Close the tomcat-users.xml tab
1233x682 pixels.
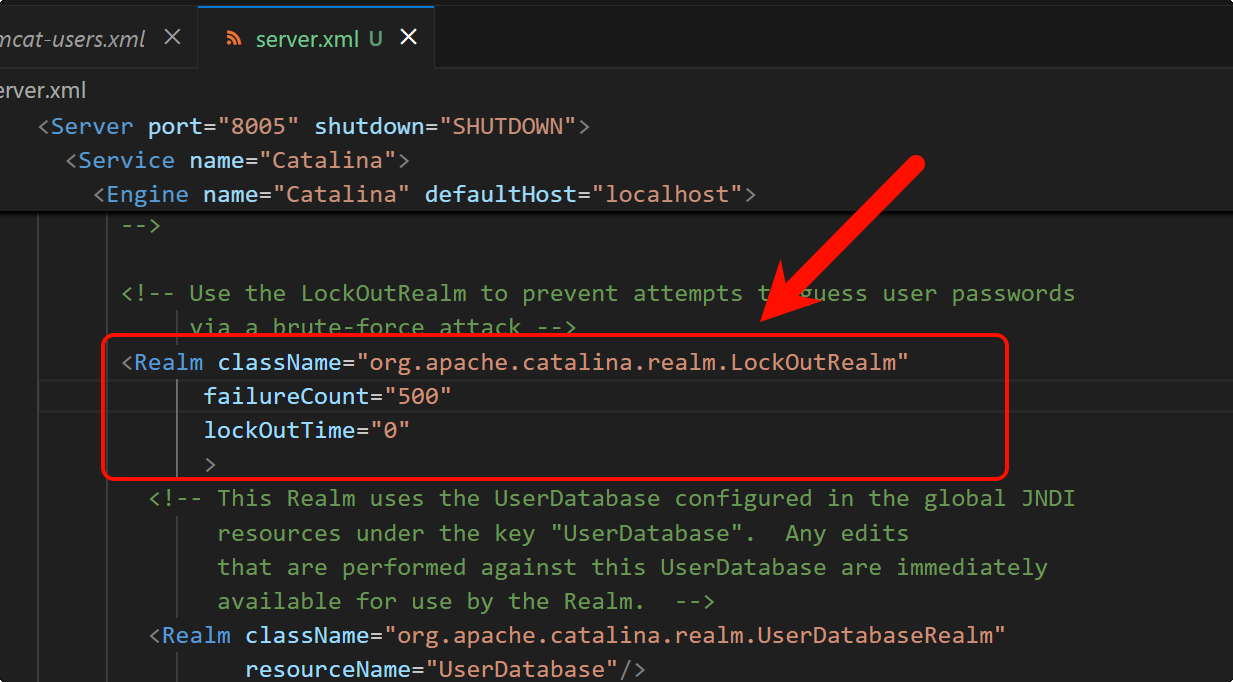click(172, 37)
